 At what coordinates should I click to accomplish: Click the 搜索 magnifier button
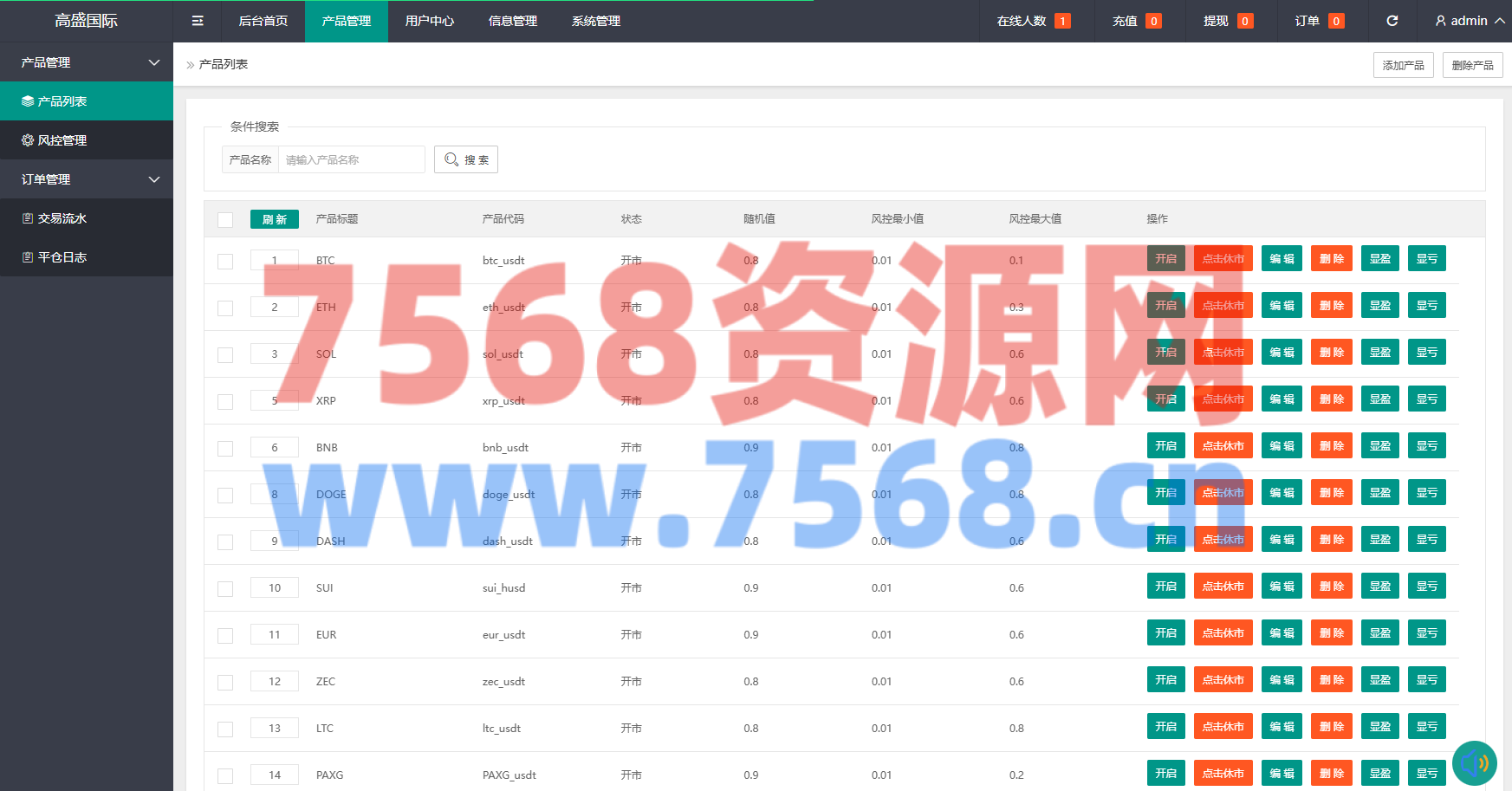click(x=466, y=159)
